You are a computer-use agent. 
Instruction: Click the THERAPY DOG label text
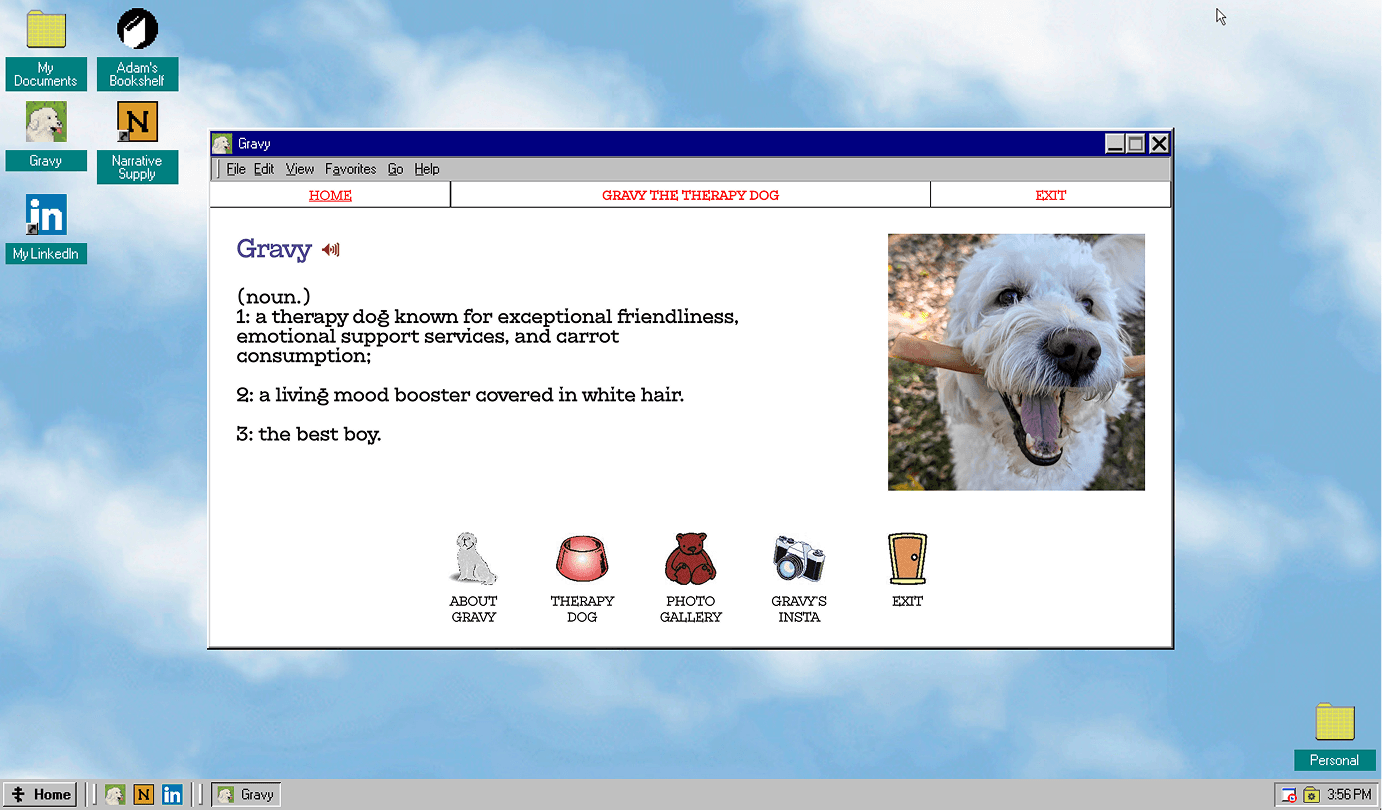pos(582,609)
